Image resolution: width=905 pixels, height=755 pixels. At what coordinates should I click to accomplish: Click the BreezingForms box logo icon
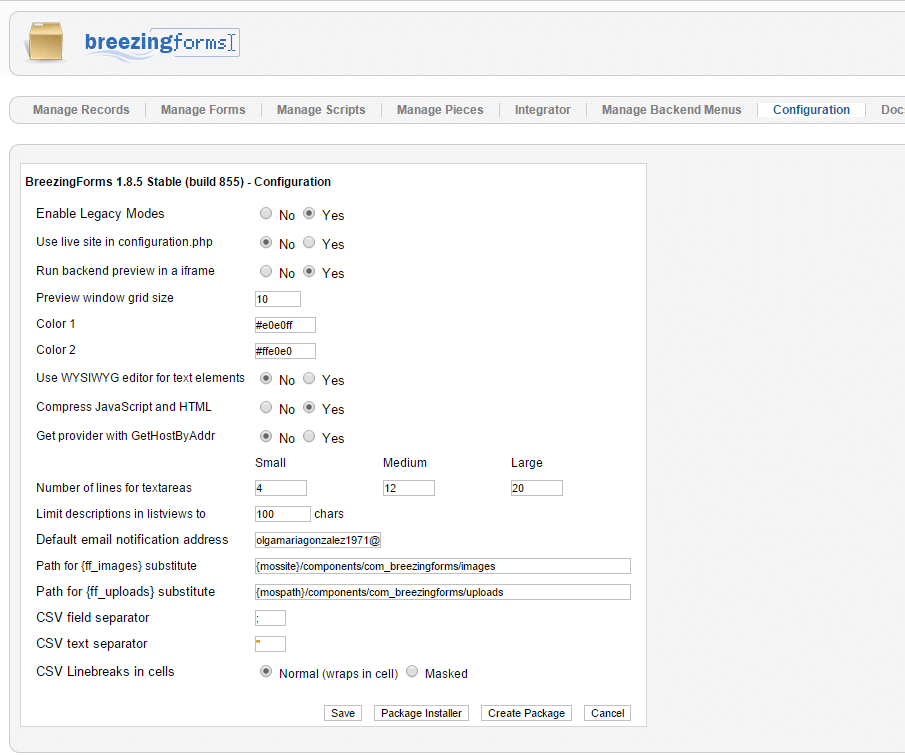coord(45,41)
